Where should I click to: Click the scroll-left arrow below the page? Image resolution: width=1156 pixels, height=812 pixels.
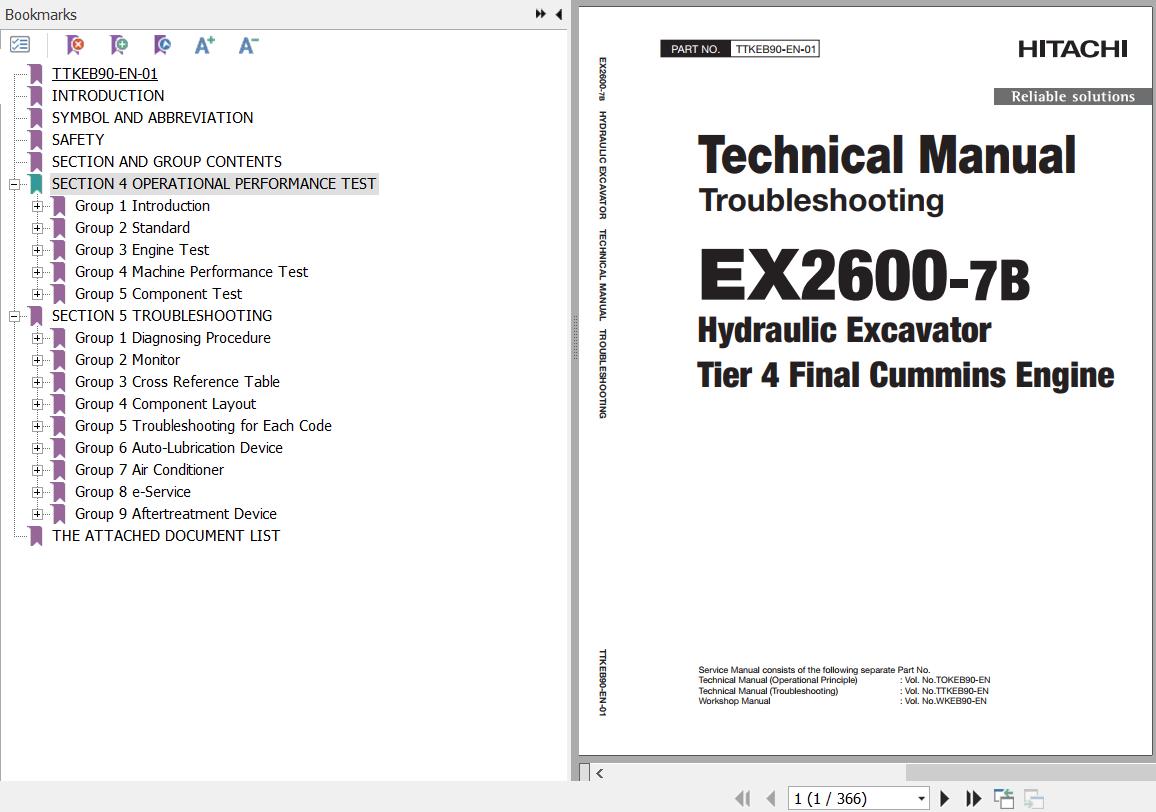click(x=599, y=773)
